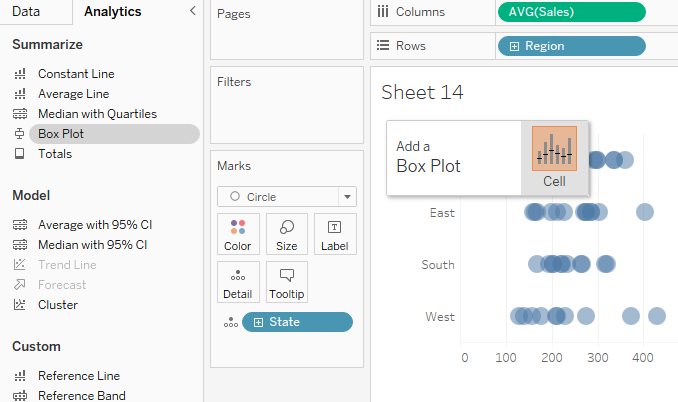The image size is (678, 402).
Task: Expand the Region pill on Rows
Action: pyautogui.click(x=514, y=46)
